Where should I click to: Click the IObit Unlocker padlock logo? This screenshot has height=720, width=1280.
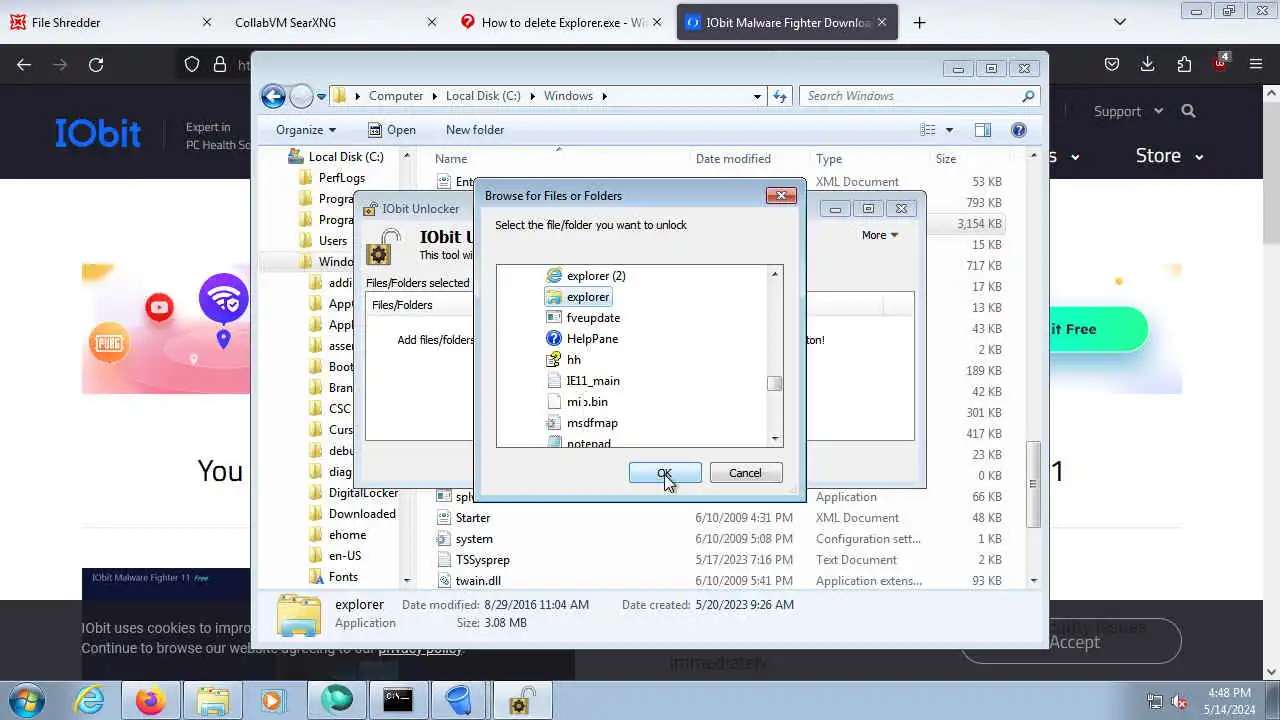click(x=384, y=247)
